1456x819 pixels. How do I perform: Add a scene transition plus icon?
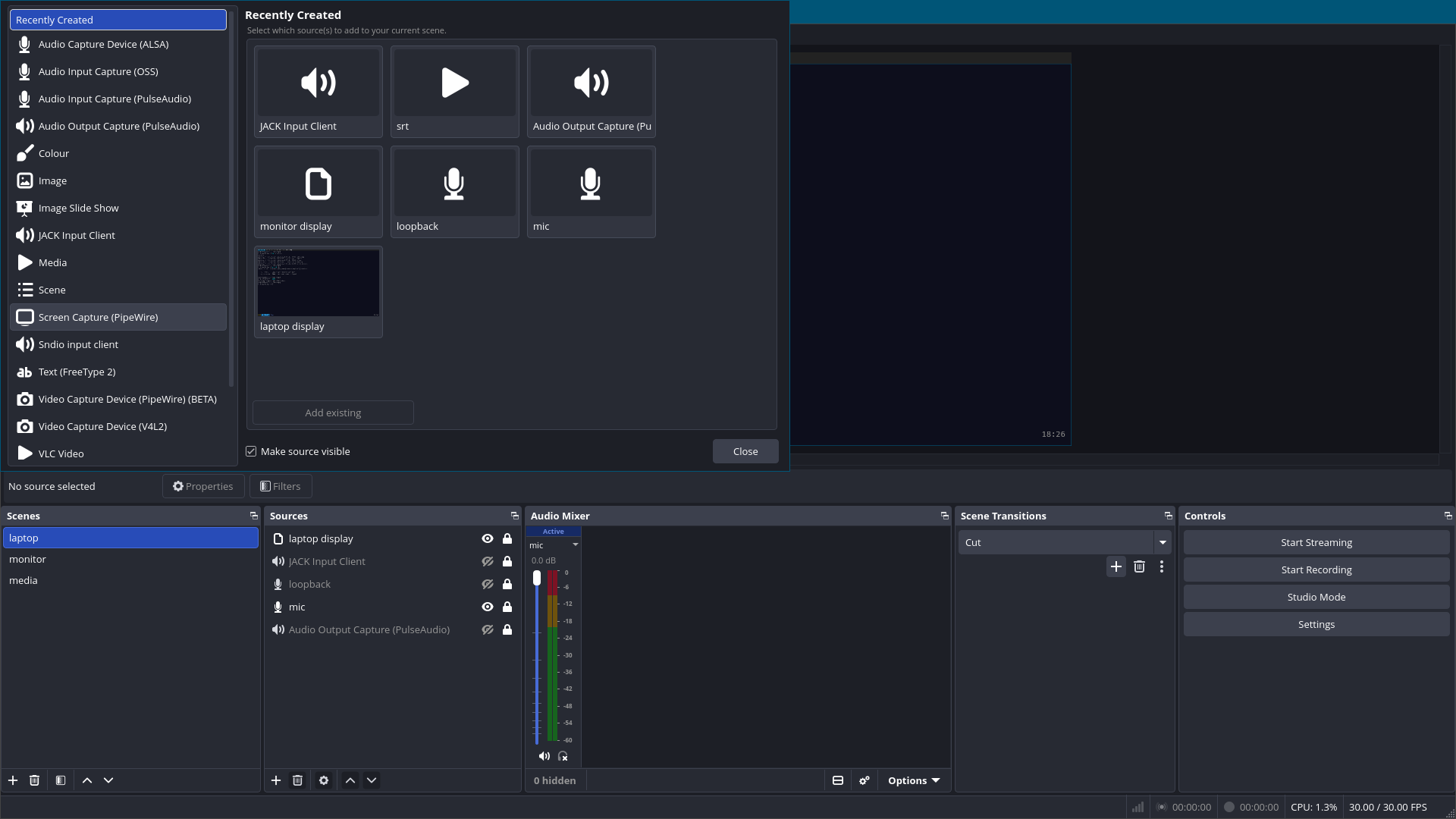pos(1116,566)
